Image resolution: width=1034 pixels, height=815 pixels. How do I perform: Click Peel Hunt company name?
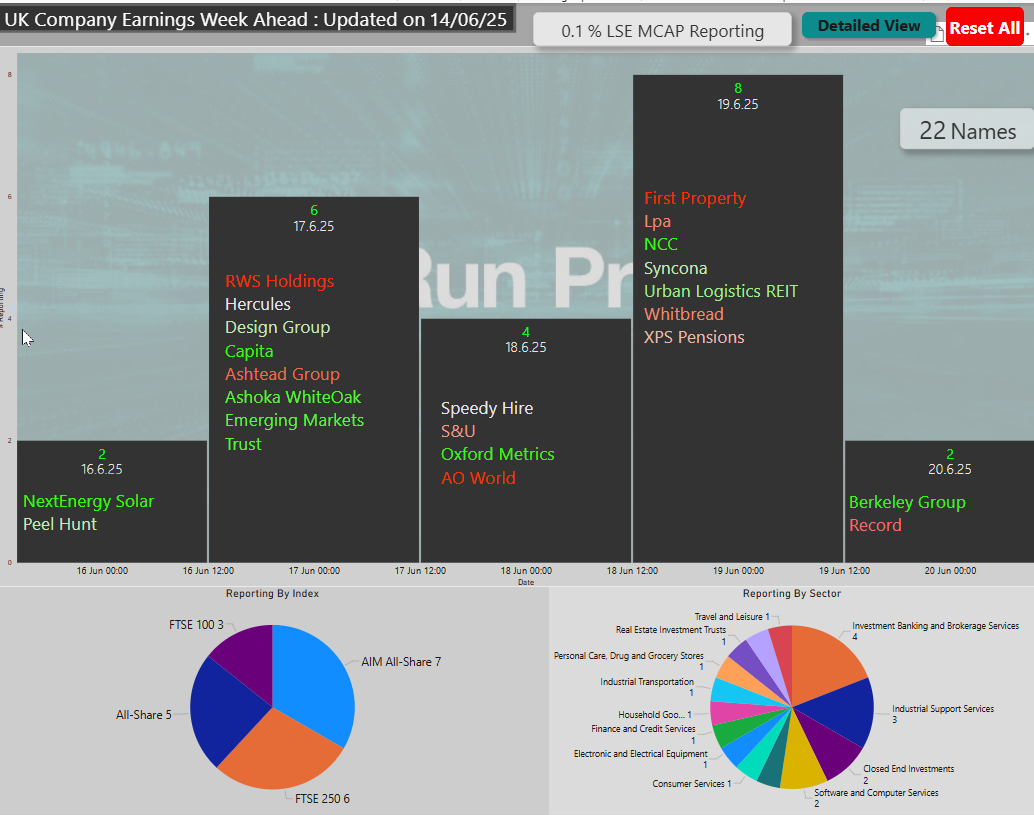(x=60, y=524)
